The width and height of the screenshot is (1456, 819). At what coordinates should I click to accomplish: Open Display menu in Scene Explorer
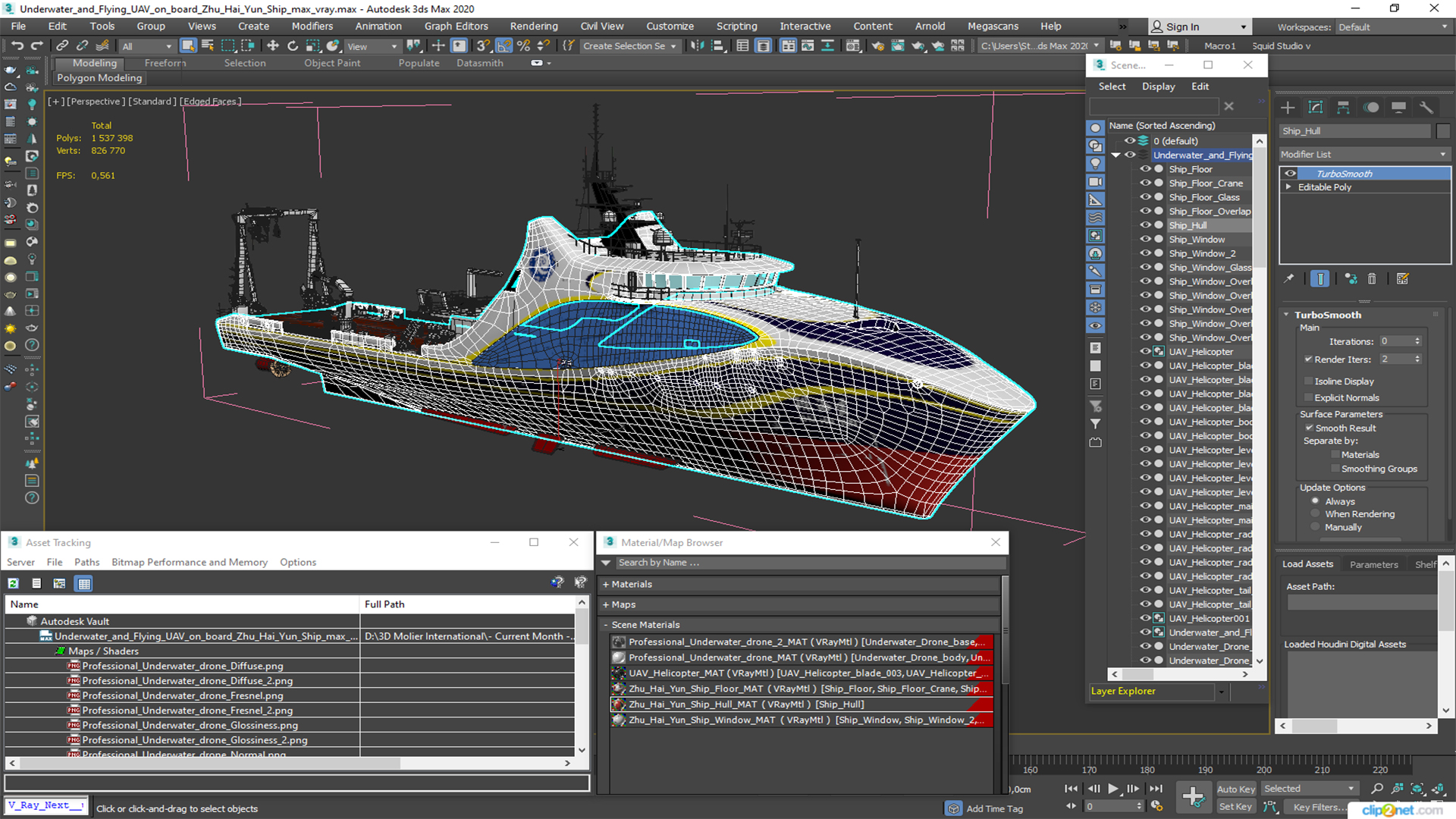click(1158, 86)
